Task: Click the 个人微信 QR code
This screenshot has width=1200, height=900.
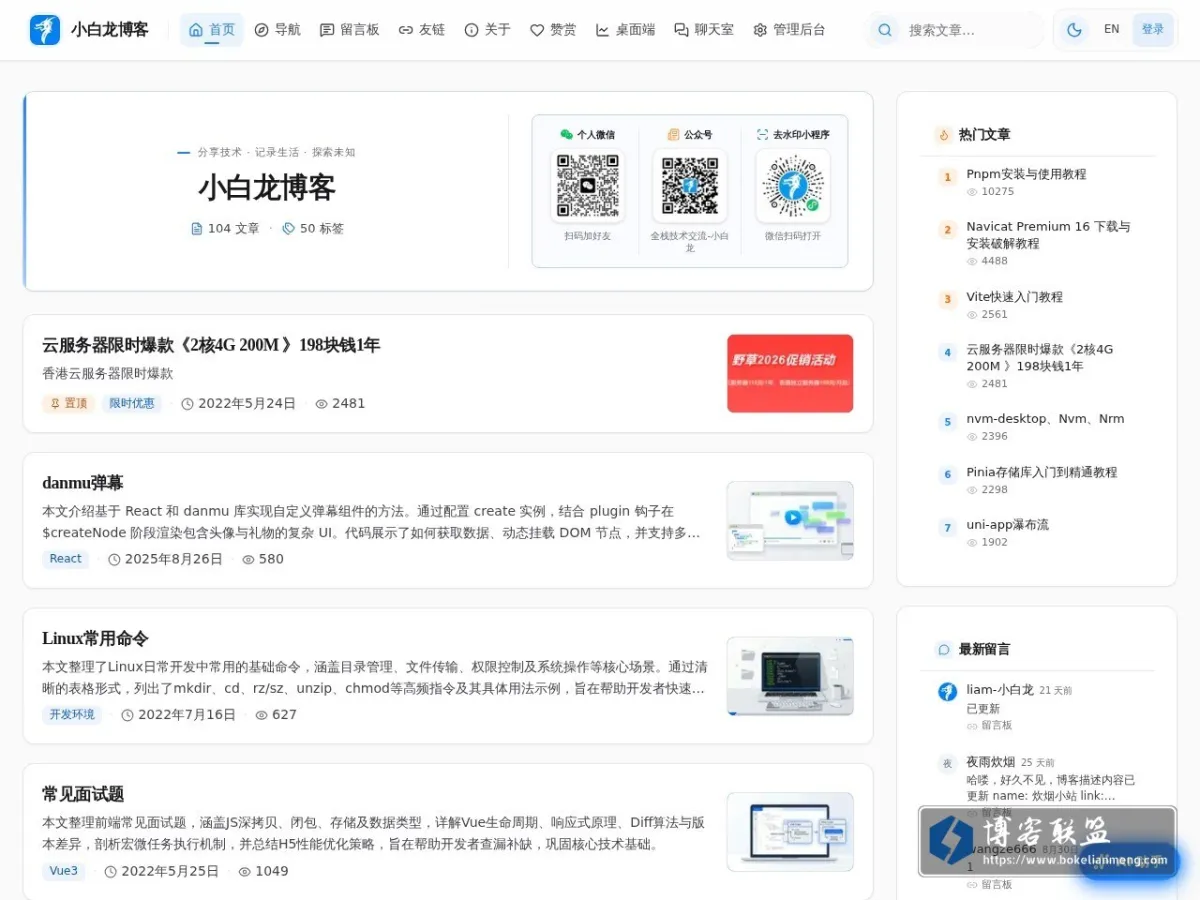Action: (587, 186)
